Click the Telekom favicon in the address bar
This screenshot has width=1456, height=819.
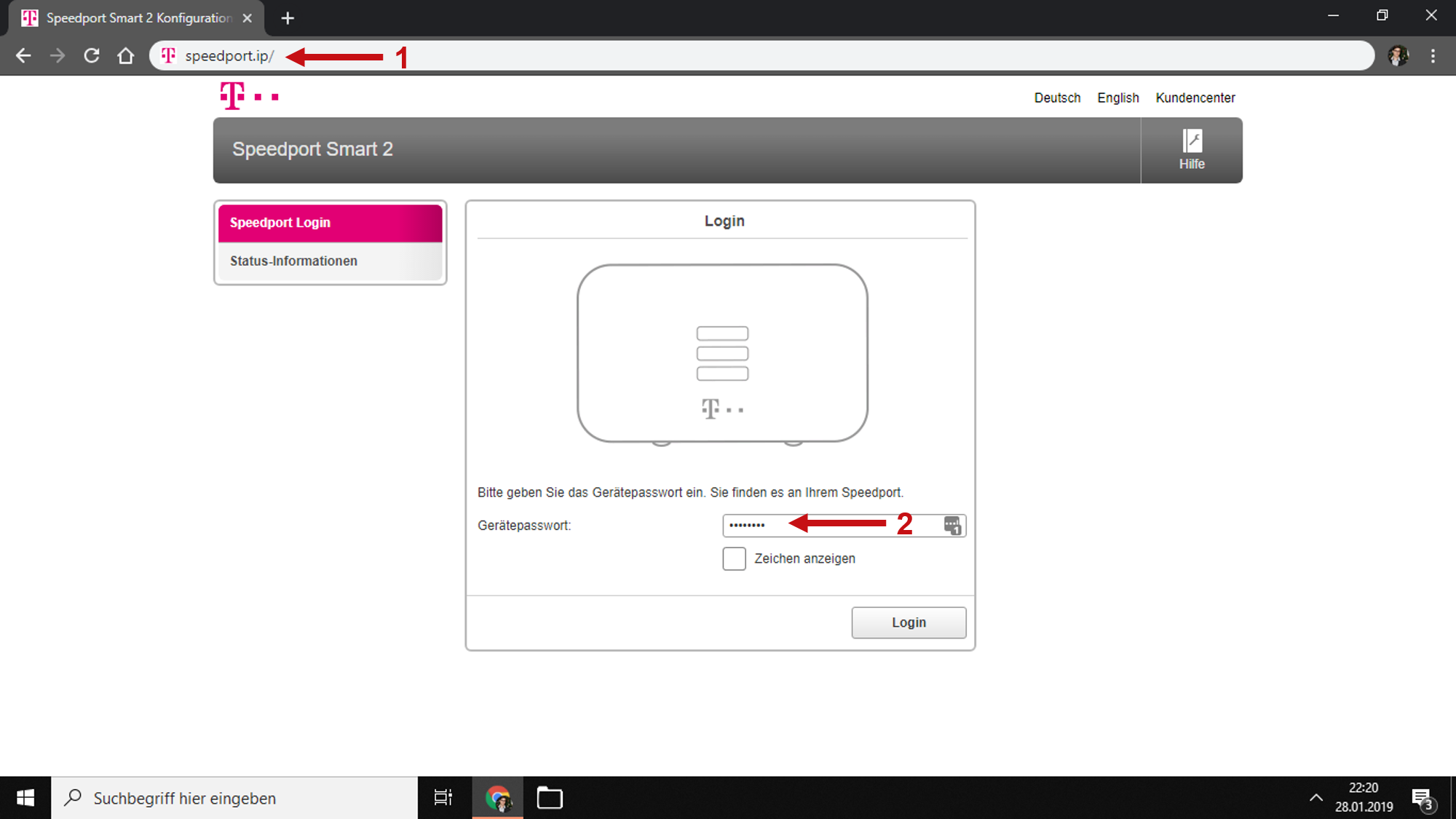167,55
